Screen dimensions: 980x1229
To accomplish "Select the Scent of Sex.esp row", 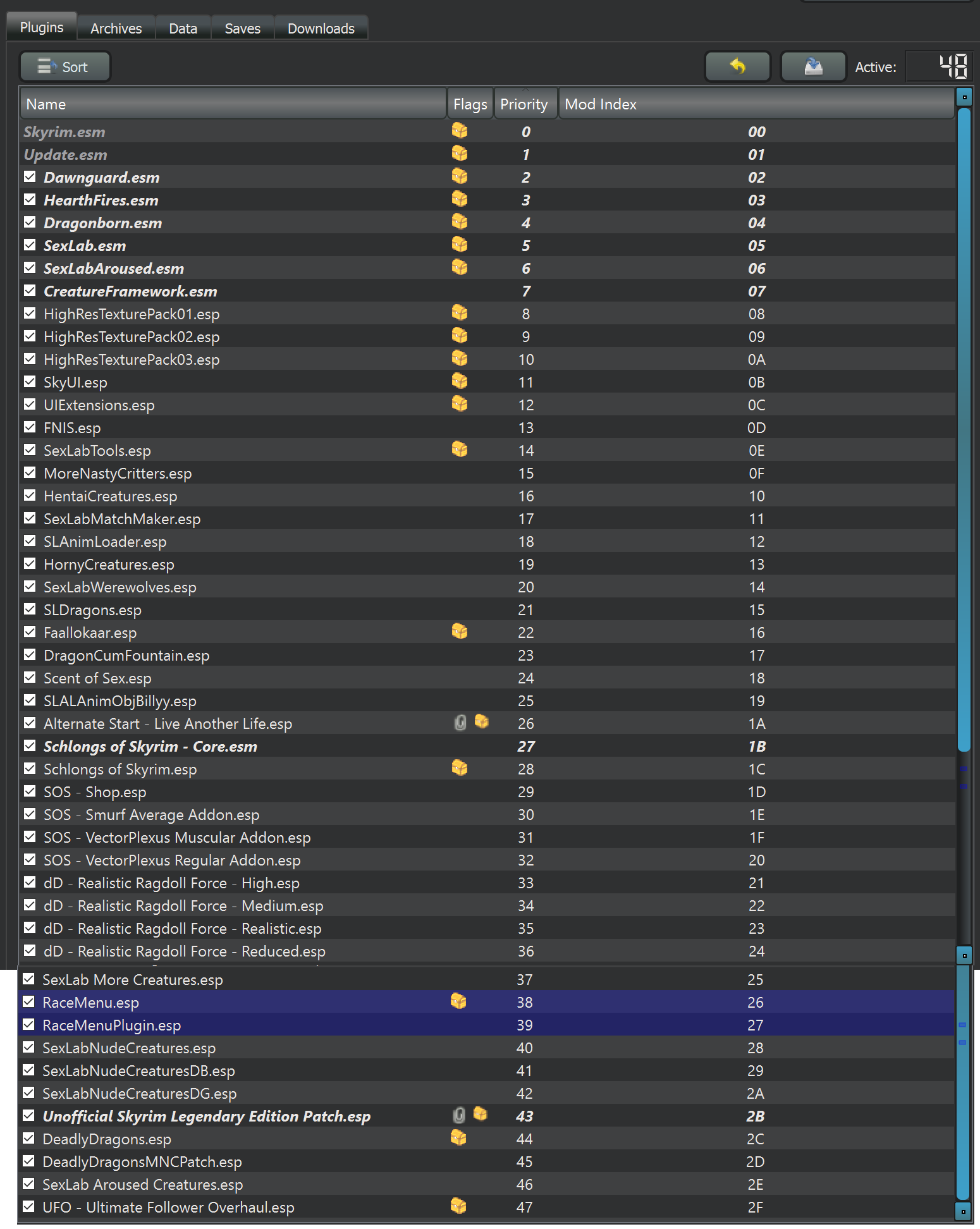I will tap(487, 678).
